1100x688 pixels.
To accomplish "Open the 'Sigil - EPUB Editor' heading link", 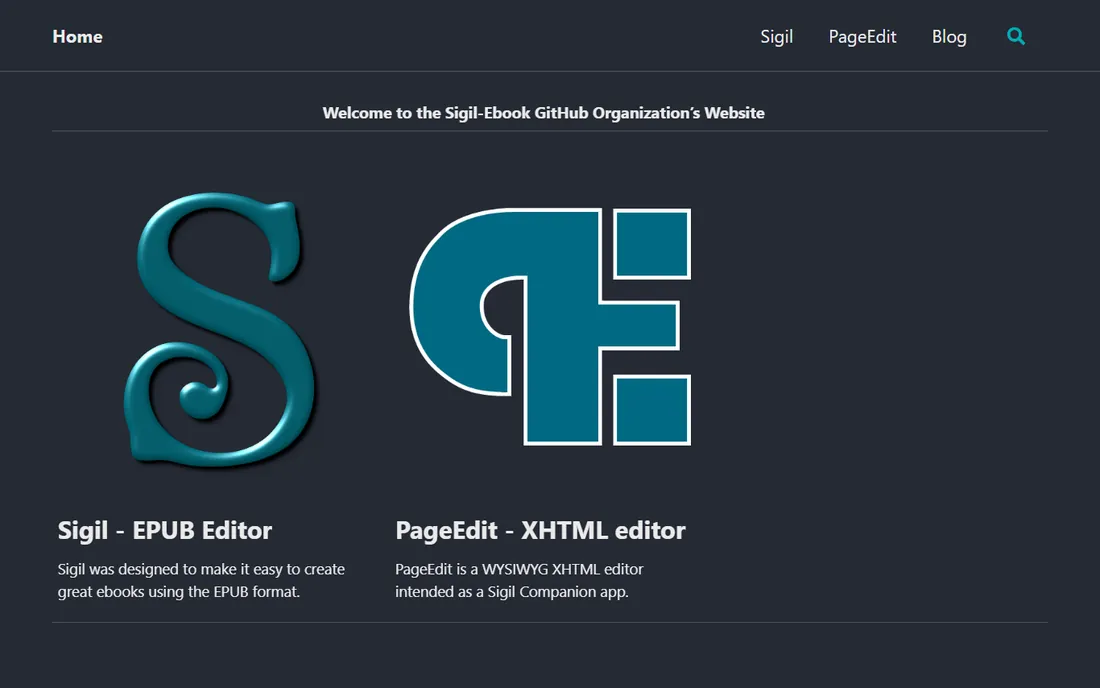I will click(165, 530).
